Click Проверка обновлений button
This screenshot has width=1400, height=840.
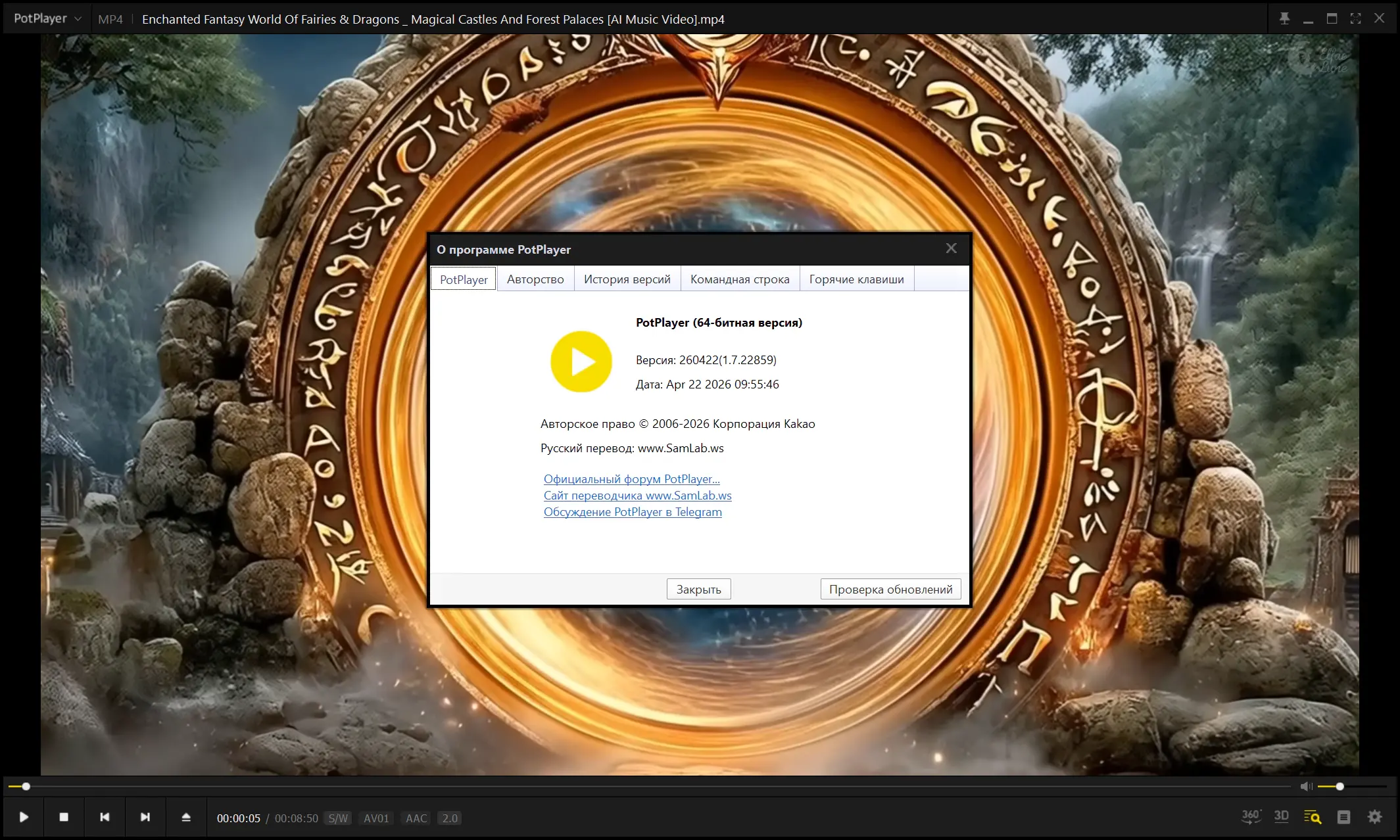890,590
